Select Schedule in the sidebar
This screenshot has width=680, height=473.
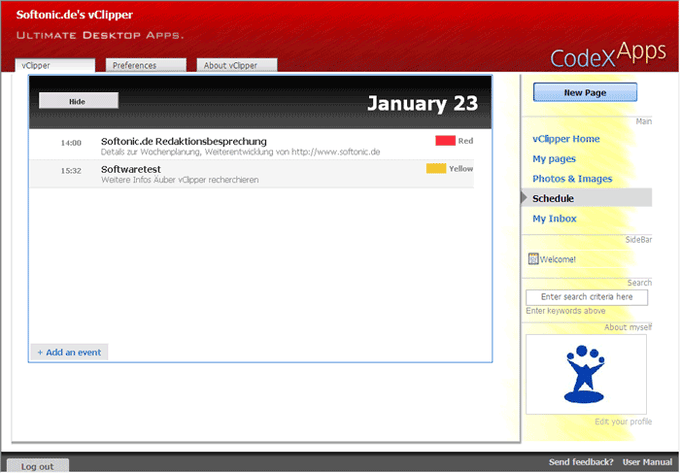(587, 198)
